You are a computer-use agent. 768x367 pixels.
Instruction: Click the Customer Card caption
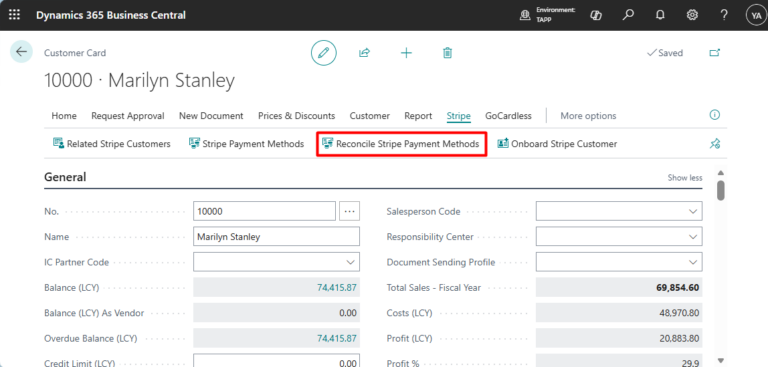click(x=75, y=53)
